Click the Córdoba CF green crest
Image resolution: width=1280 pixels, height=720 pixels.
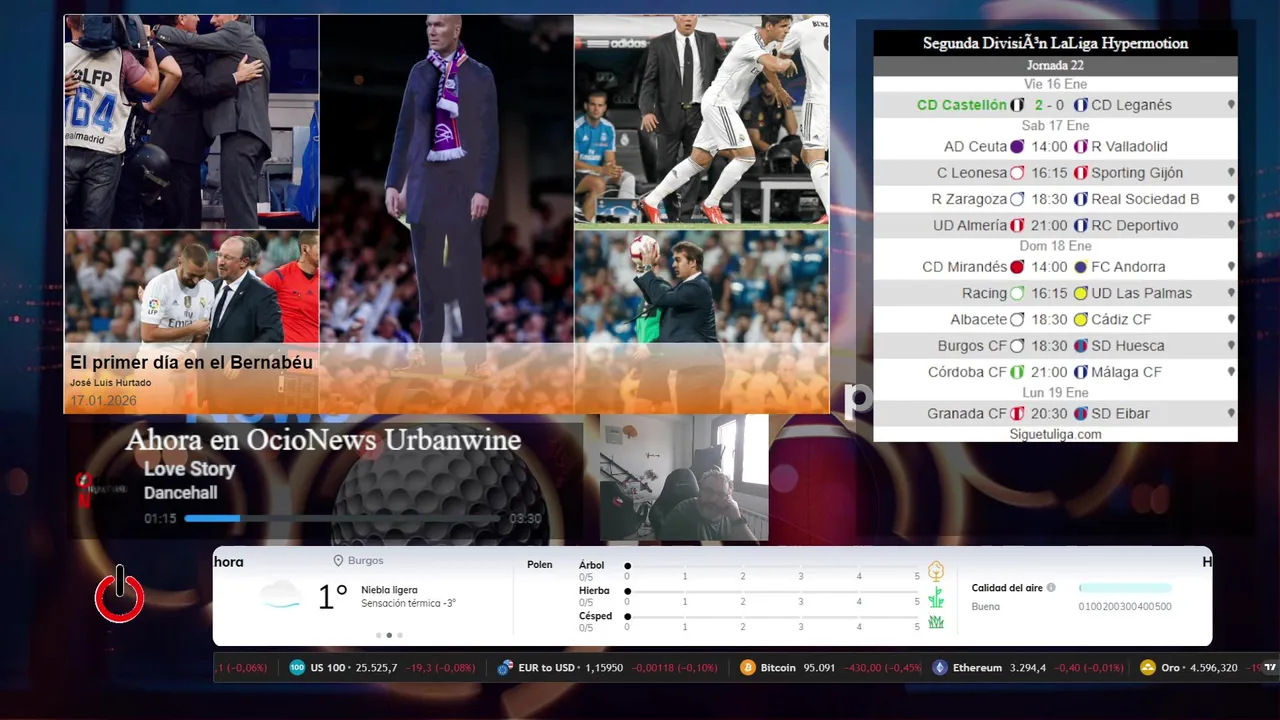pyautogui.click(x=1018, y=372)
